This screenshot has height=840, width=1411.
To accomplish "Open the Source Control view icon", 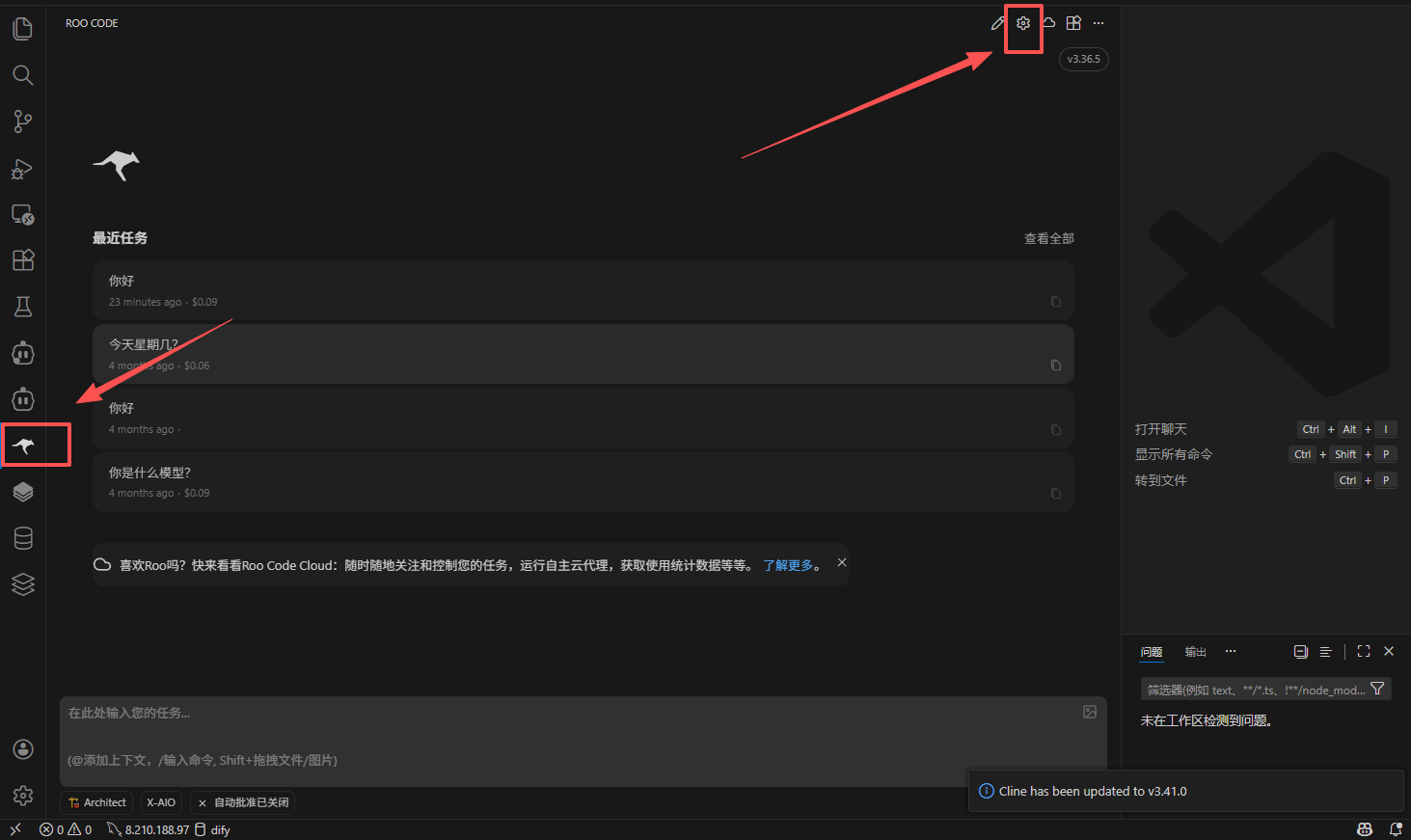I will click(x=22, y=121).
